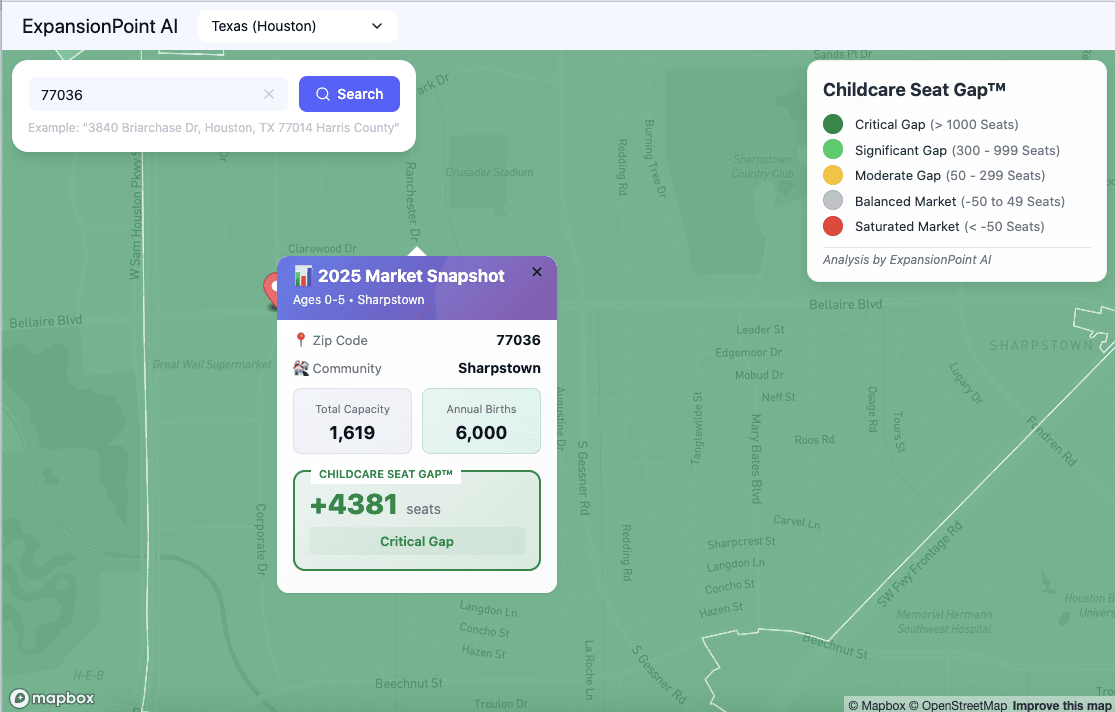Clear the zip code search field
Screen dimensions: 1115x712
pyautogui.click(x=269, y=94)
